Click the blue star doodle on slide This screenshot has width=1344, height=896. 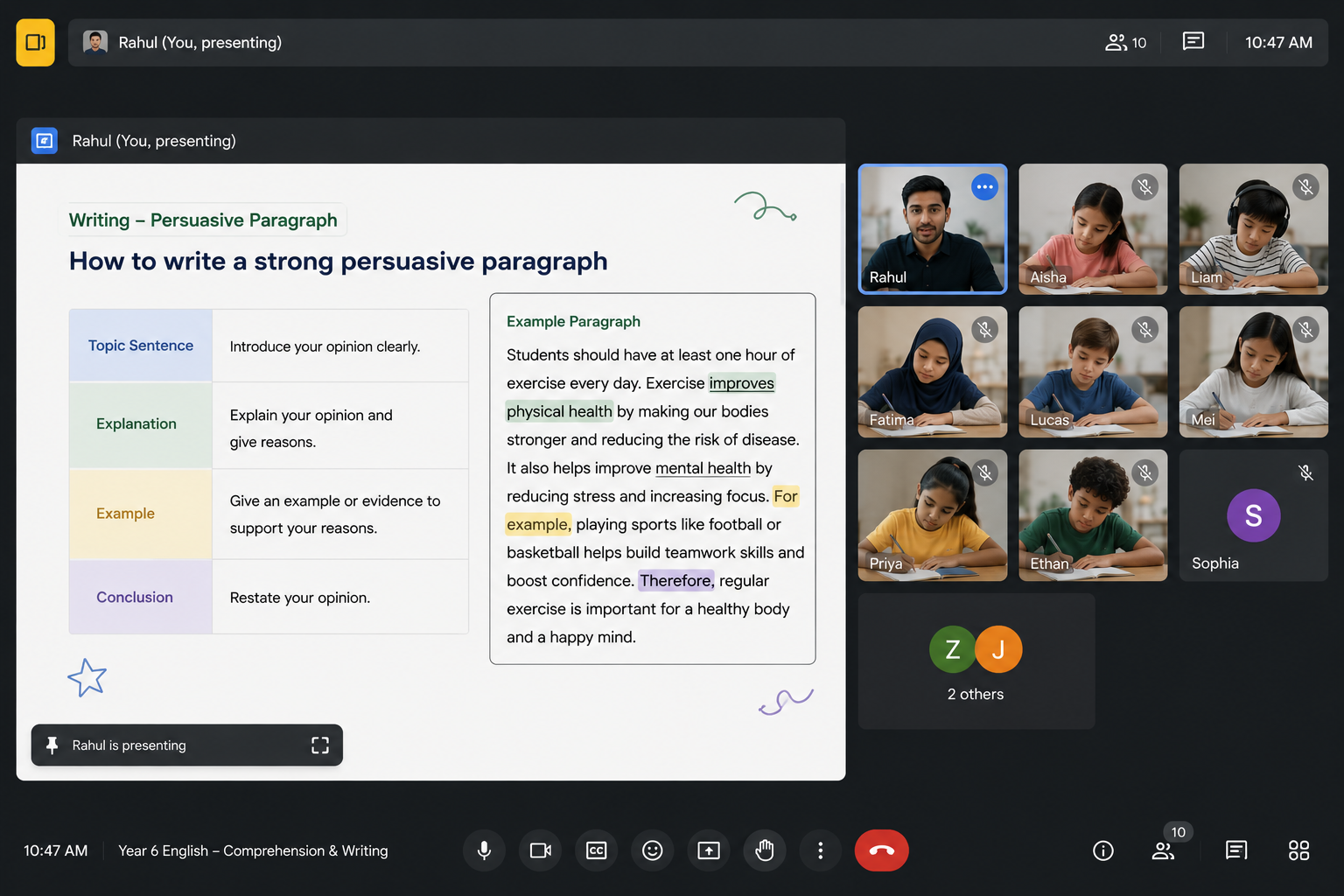coord(87,677)
